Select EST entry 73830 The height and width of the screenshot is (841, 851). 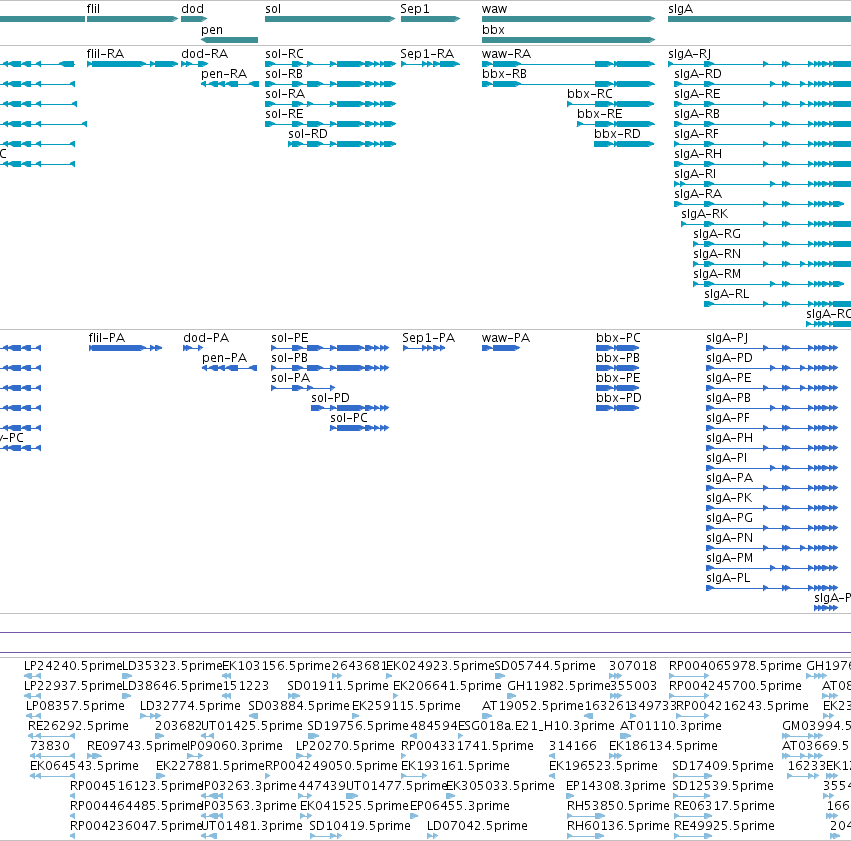click(x=50, y=746)
